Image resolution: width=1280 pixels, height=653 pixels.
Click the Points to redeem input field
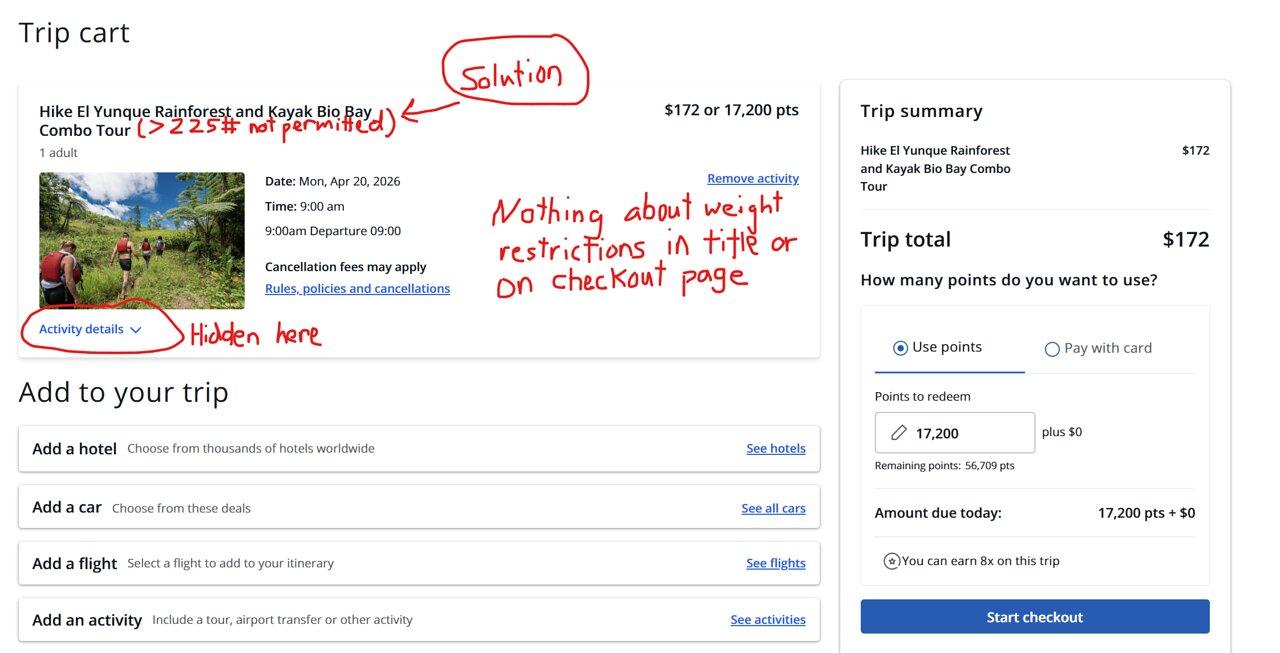click(x=955, y=433)
